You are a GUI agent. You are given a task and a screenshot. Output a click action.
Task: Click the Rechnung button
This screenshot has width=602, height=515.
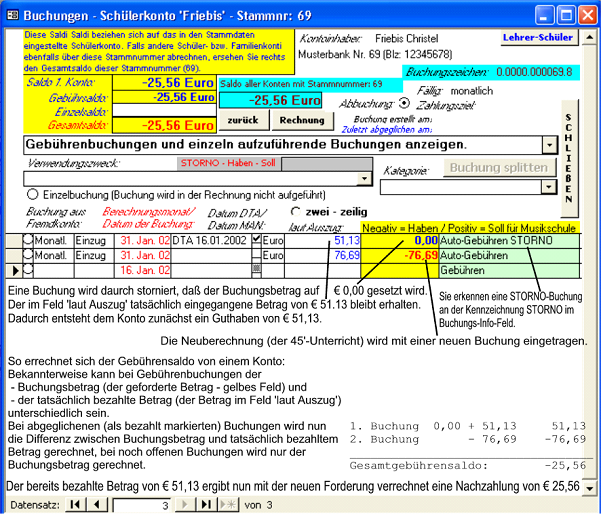[x=304, y=120]
